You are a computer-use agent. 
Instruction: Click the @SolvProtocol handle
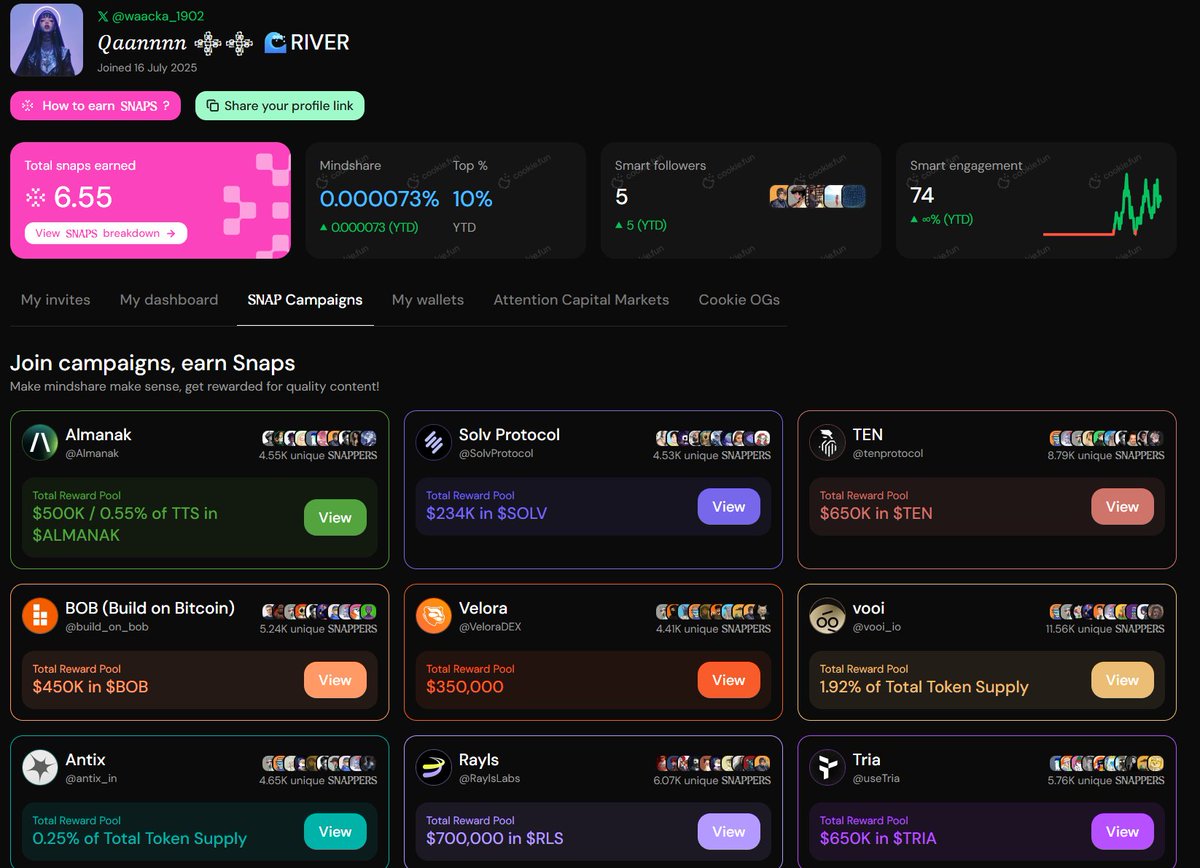(496, 453)
